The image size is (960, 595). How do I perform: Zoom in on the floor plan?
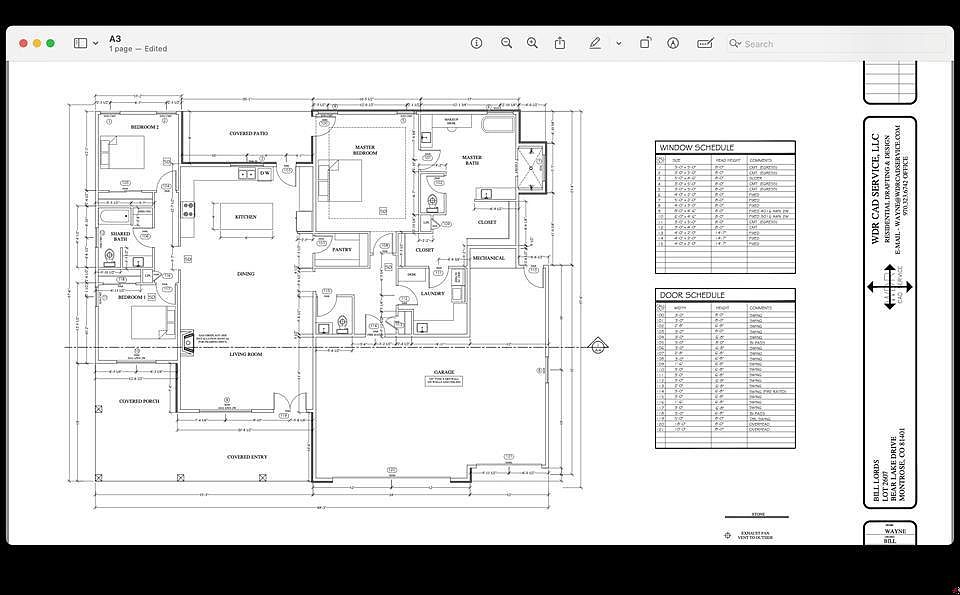click(x=532, y=43)
